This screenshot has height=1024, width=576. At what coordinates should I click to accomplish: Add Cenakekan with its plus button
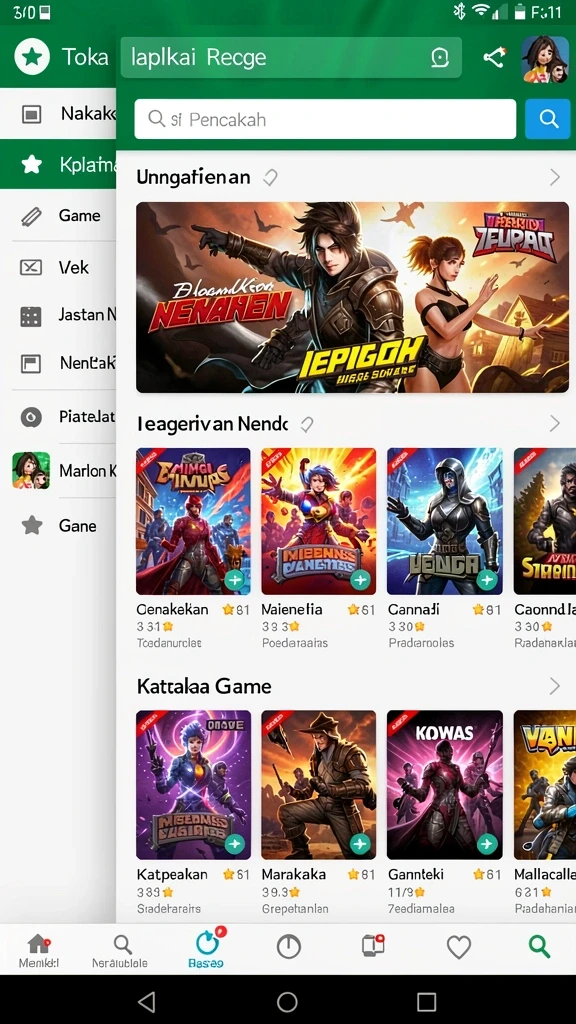click(x=234, y=579)
